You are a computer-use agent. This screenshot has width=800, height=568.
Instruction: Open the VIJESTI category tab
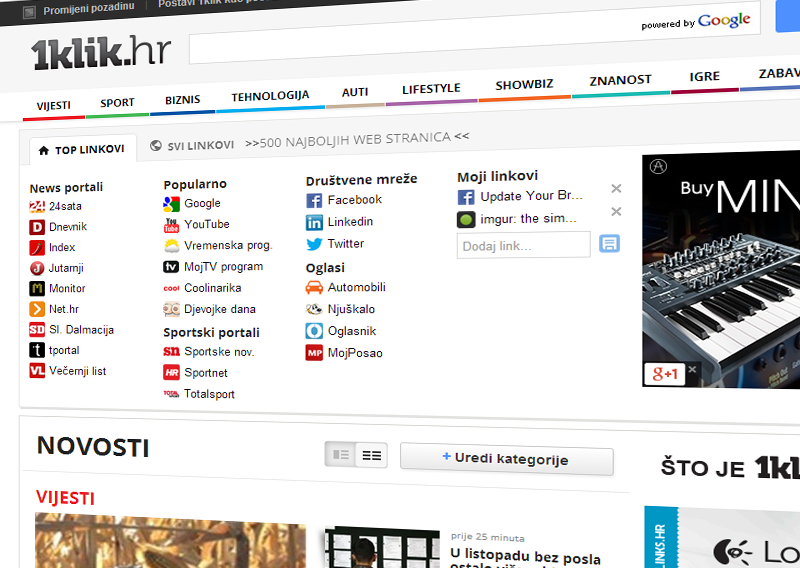tap(54, 106)
